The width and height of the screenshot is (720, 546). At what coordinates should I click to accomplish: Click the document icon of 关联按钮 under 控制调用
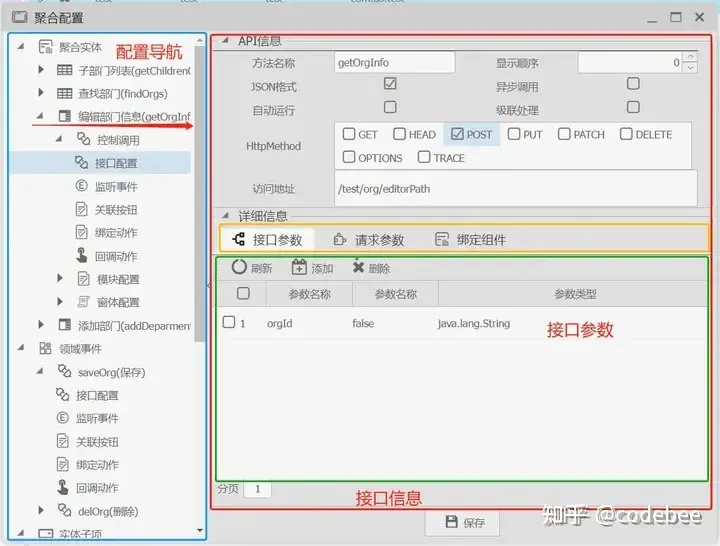pyautogui.click(x=81, y=209)
